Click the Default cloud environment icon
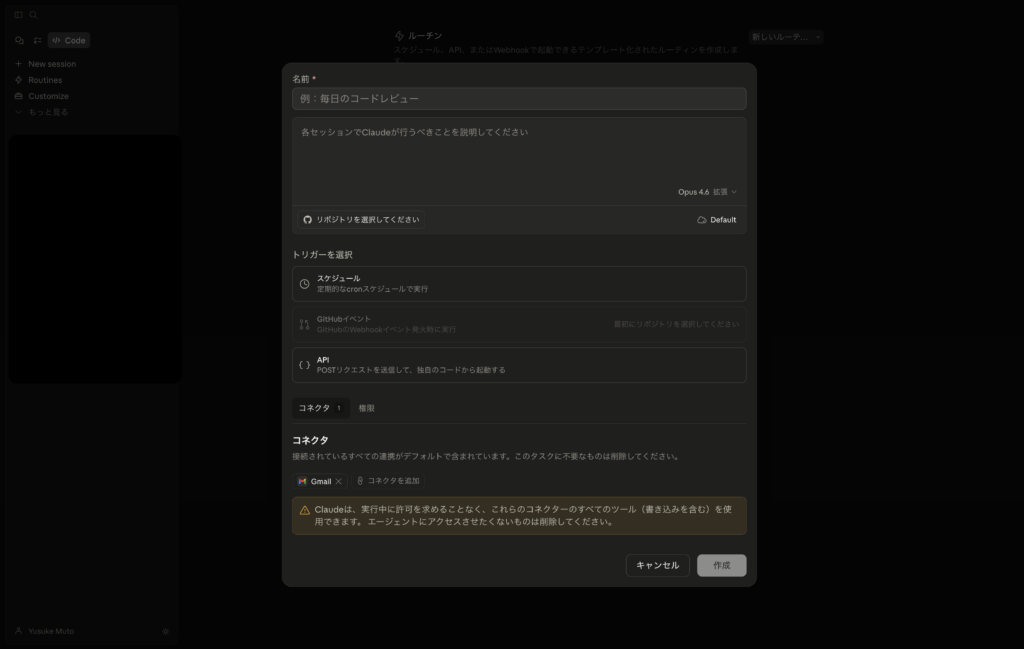 [702, 220]
